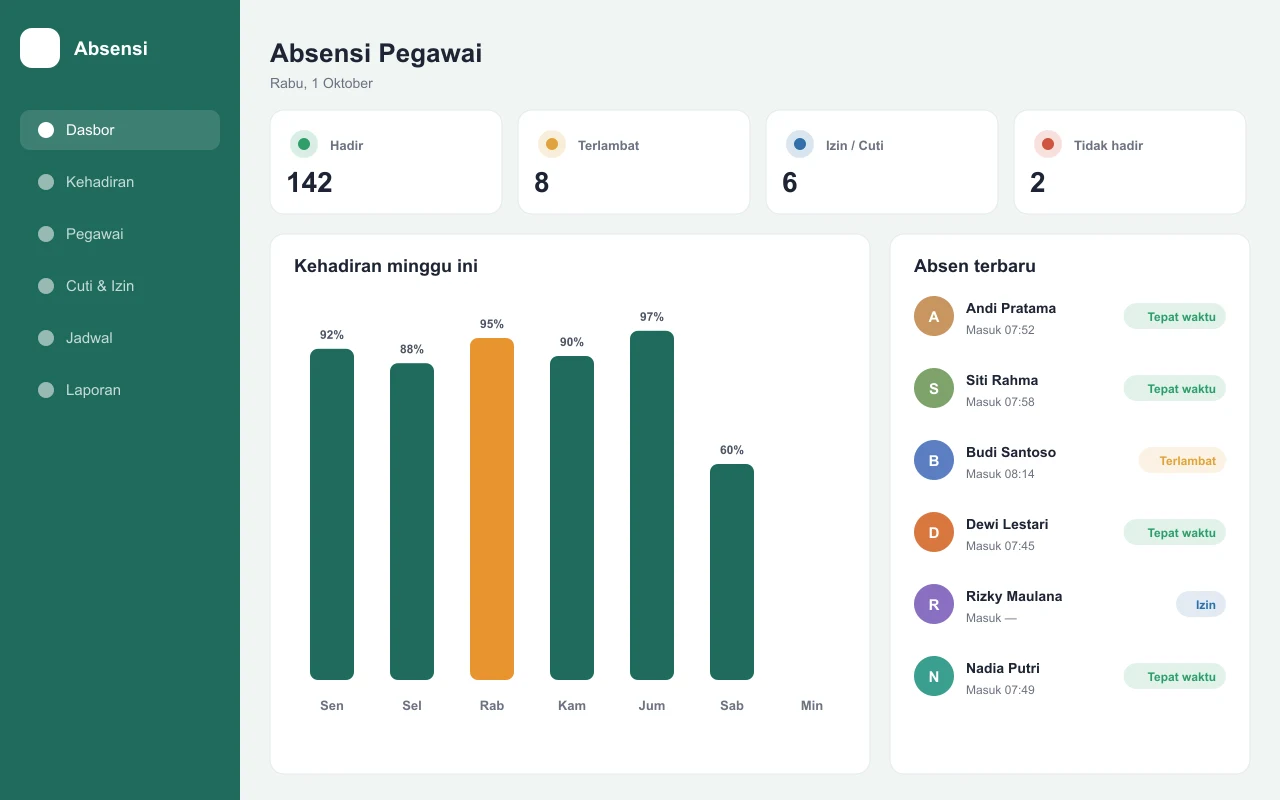The image size is (1280, 800).
Task: Click Nadia Putri's teal avatar
Action: click(934, 676)
